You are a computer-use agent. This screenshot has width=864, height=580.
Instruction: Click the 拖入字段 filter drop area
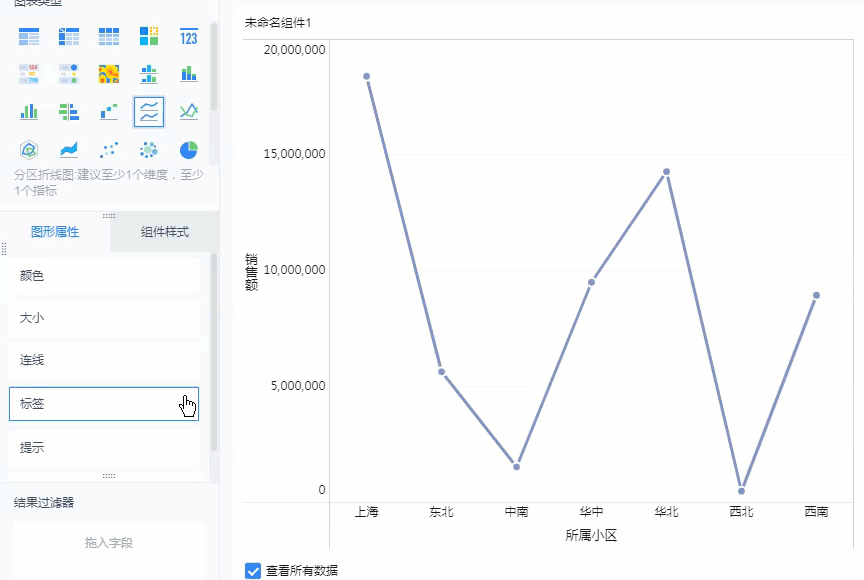[109, 543]
